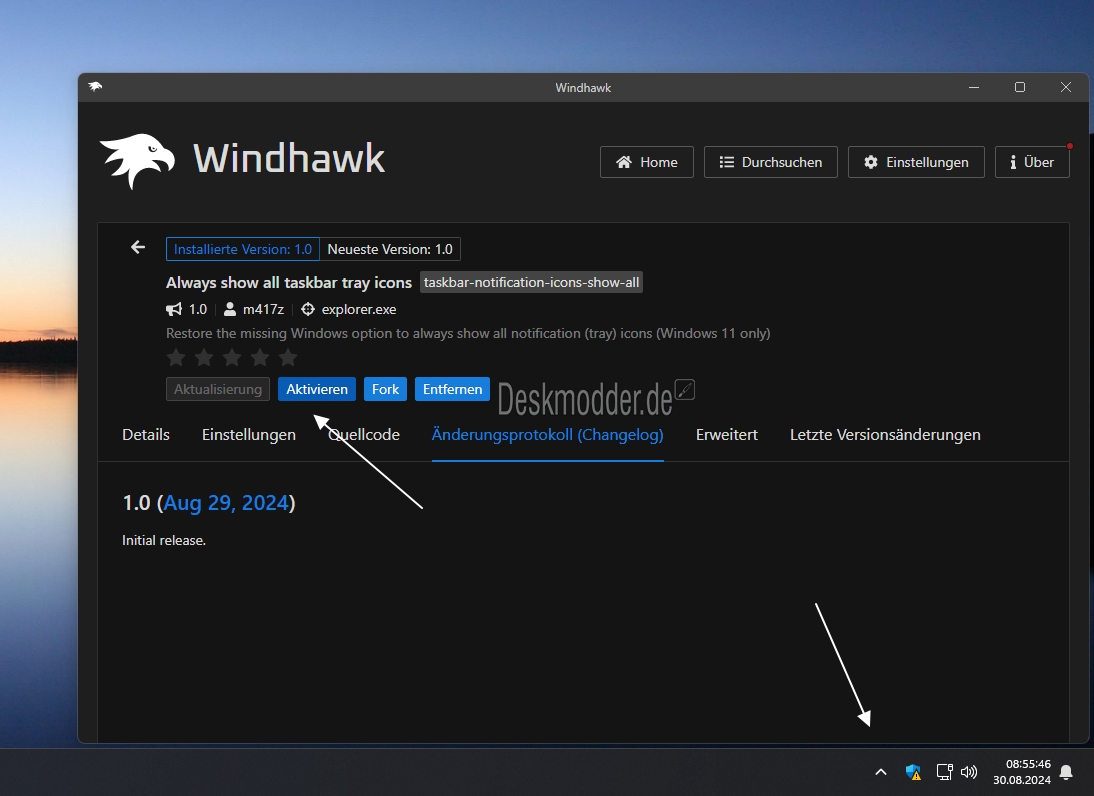Close the Windhawk window

(1066, 87)
